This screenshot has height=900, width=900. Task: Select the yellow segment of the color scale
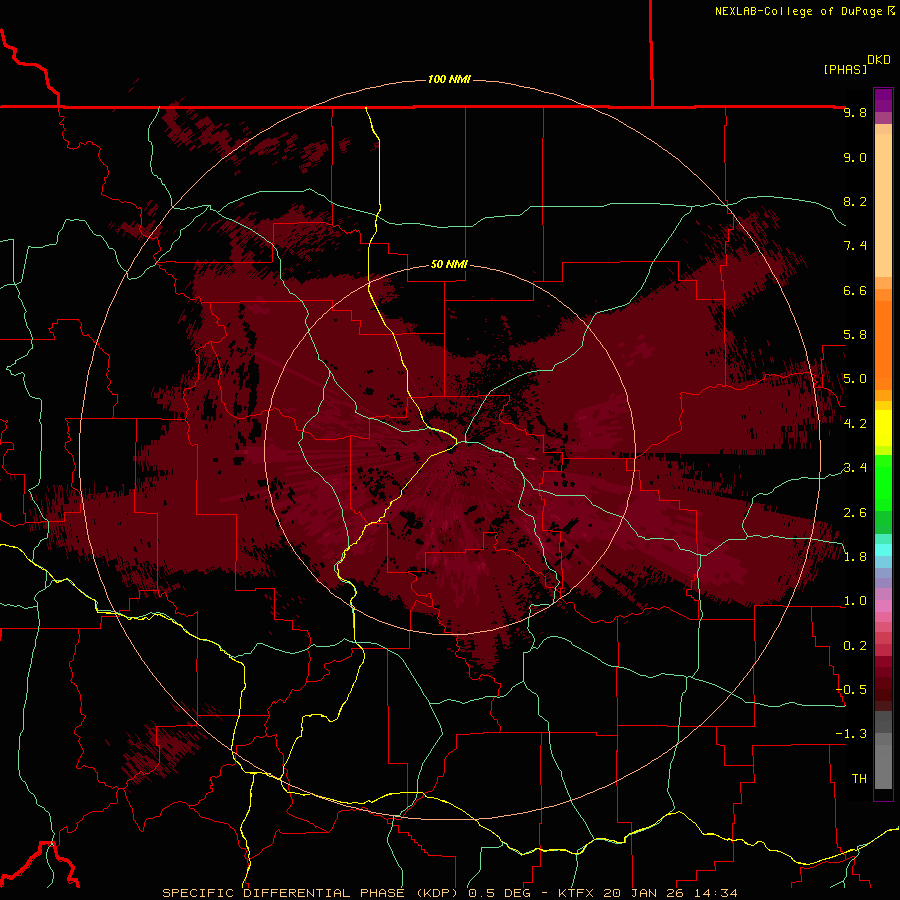[883, 428]
